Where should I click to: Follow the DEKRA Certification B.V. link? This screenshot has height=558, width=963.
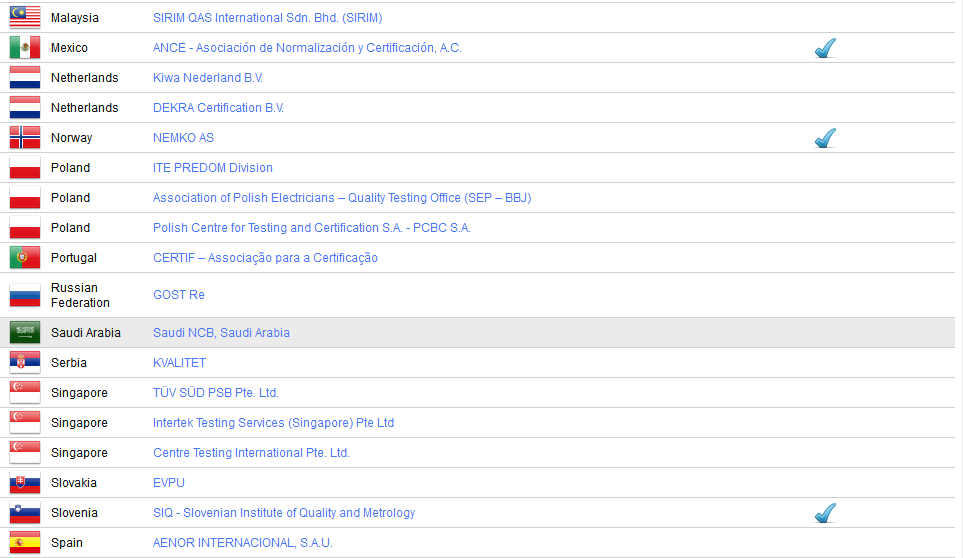tap(218, 108)
